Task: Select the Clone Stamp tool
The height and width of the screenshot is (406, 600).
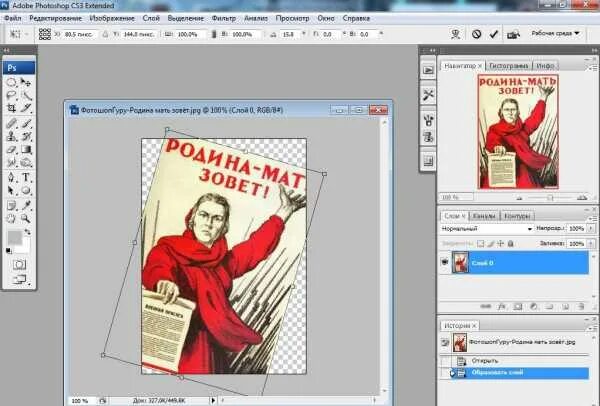Action: pyautogui.click(x=11, y=136)
